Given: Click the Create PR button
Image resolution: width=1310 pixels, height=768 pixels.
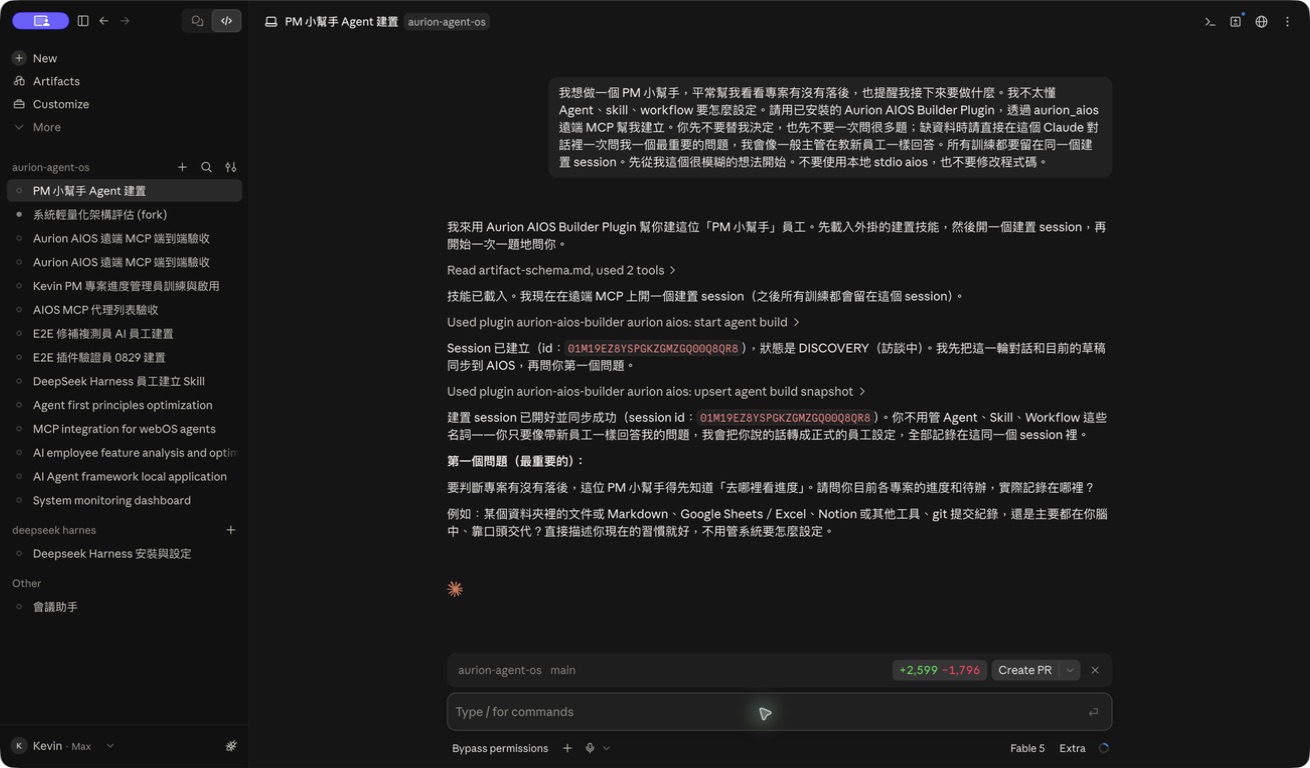Looking at the screenshot, I should tap(1025, 670).
